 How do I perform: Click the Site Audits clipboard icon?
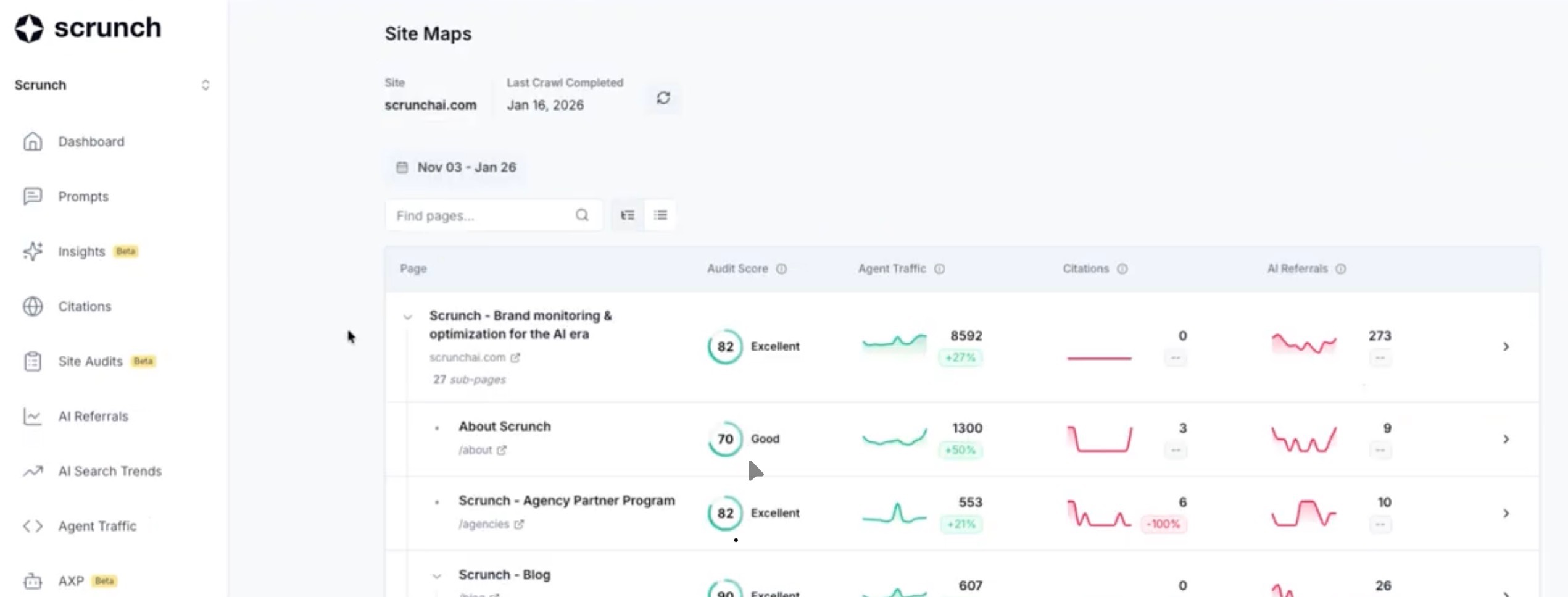pos(33,361)
